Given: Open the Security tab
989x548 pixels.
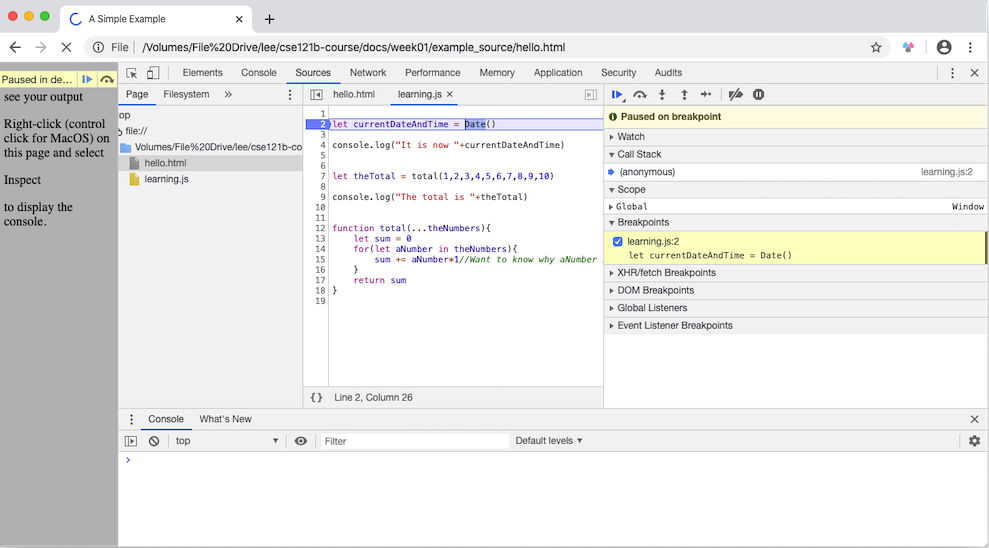Looking at the screenshot, I should pos(618,73).
